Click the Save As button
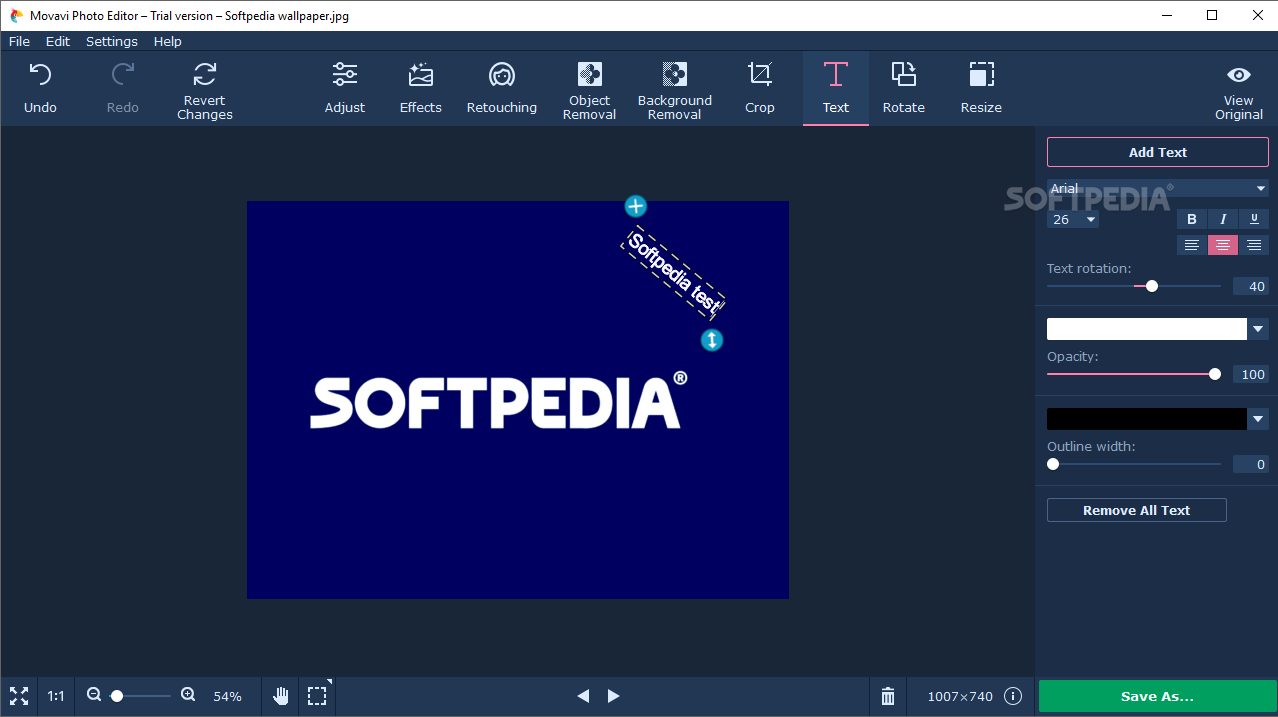 1157,696
